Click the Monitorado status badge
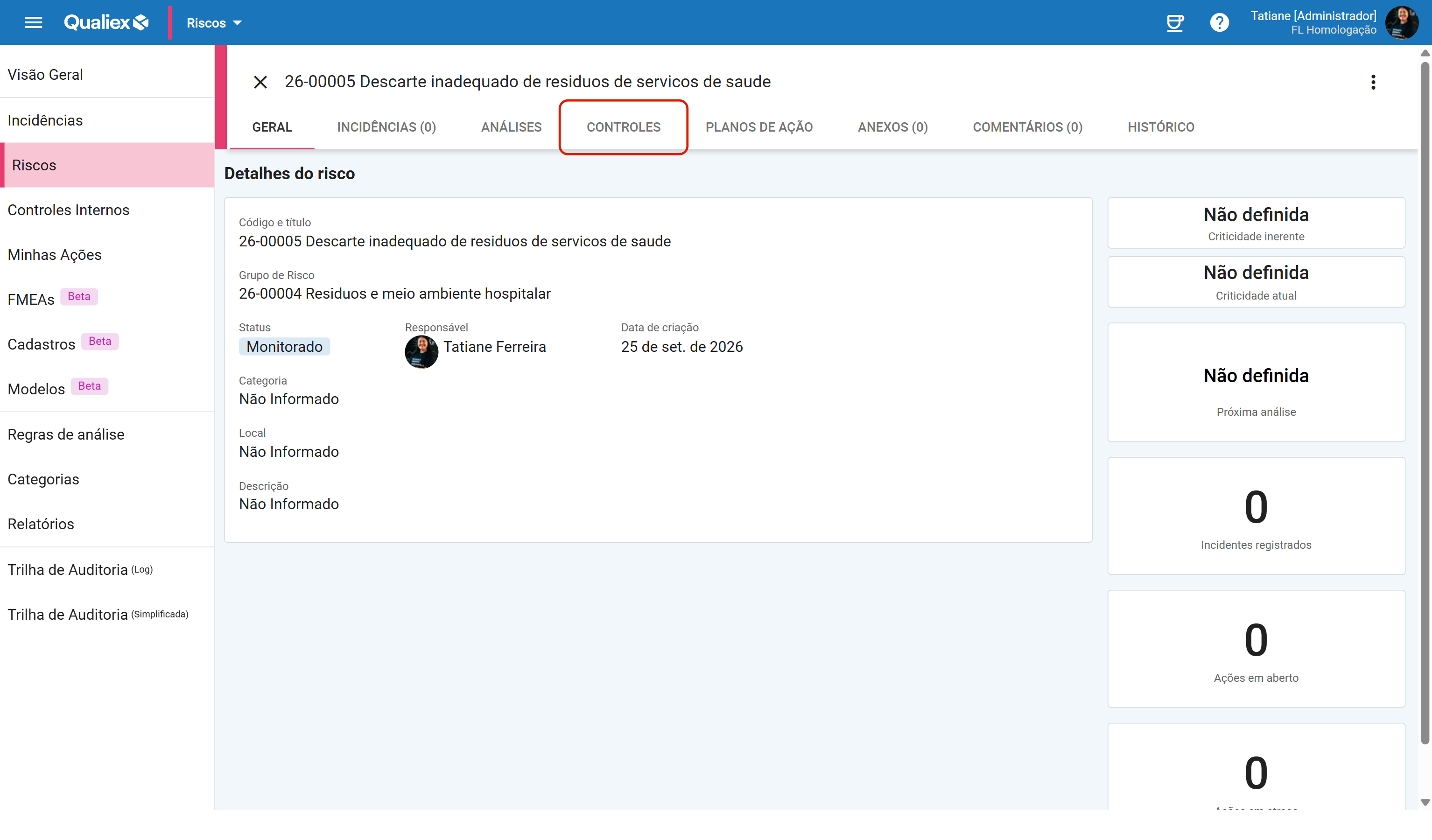 point(284,346)
